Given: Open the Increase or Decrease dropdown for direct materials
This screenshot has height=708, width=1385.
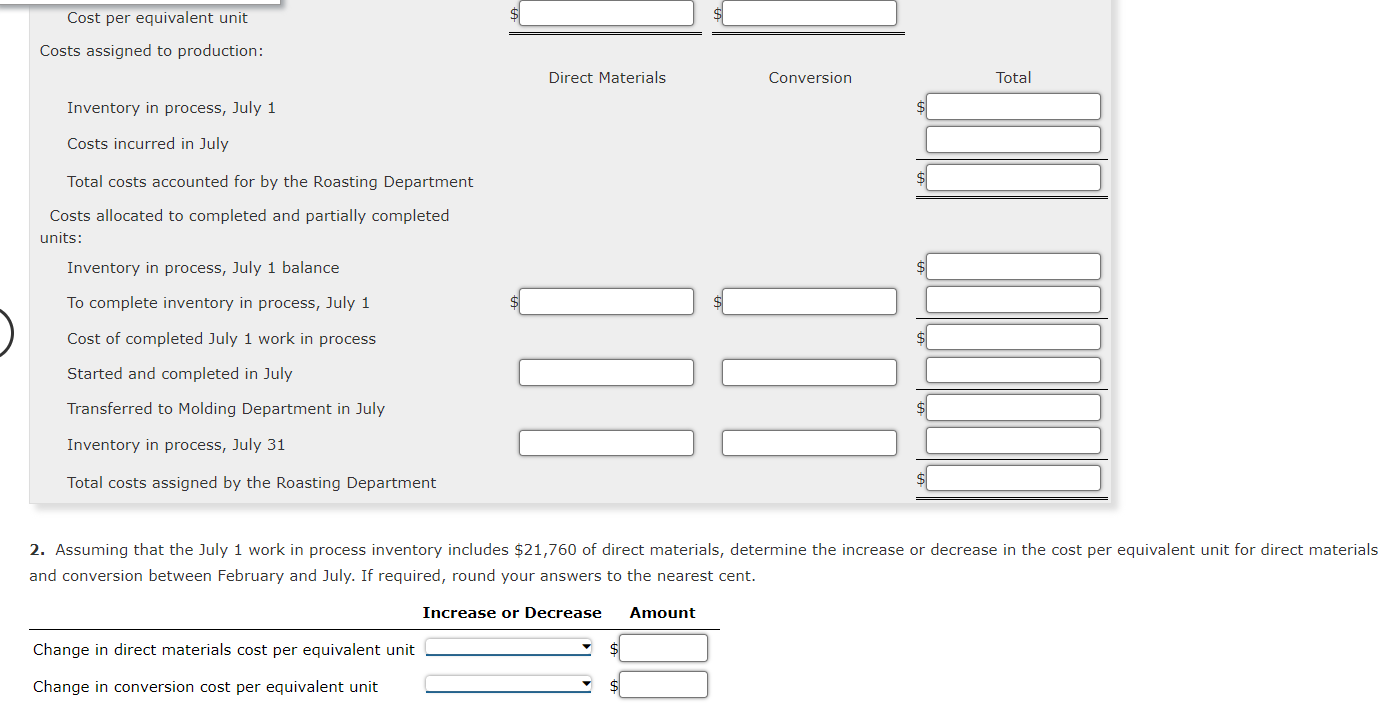Looking at the screenshot, I should click(x=508, y=646).
